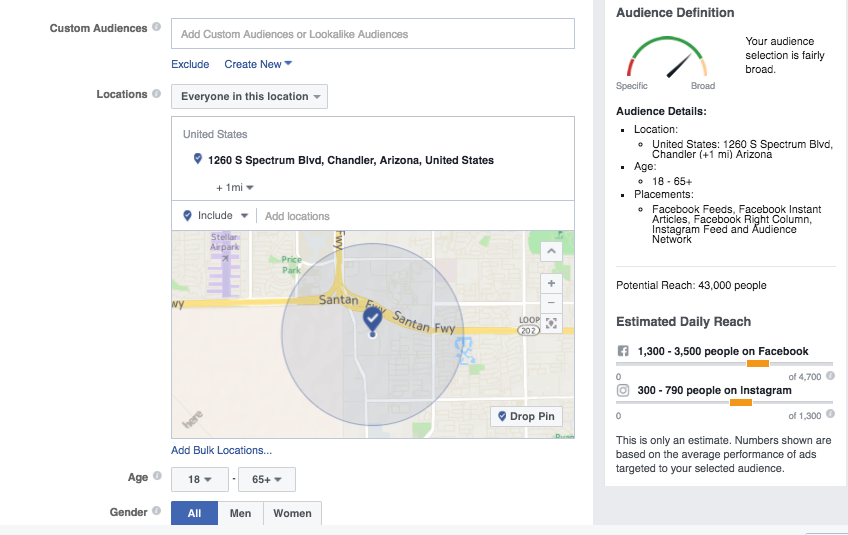Click the map zoom in plus button
Viewport: 848px width, 535px height.
click(551, 283)
